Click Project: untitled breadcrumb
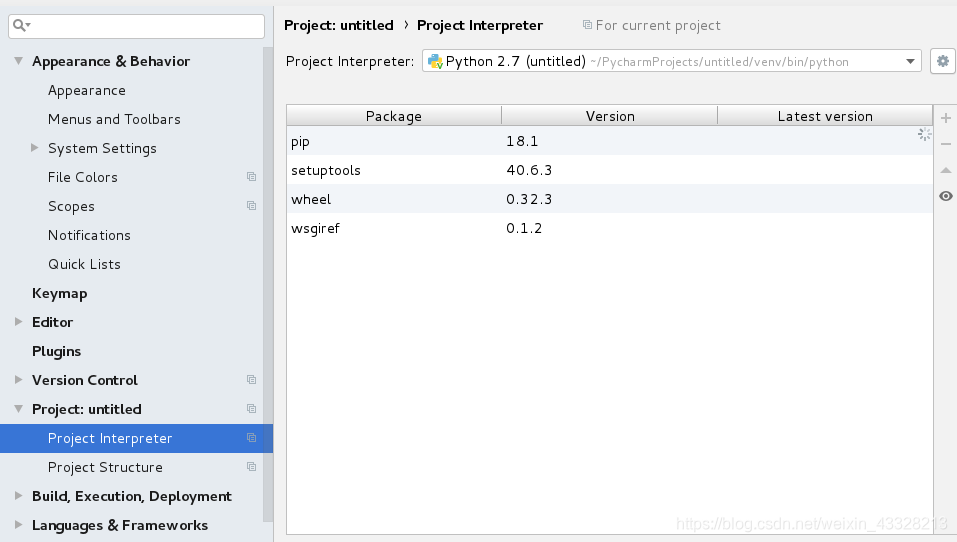 click(339, 25)
